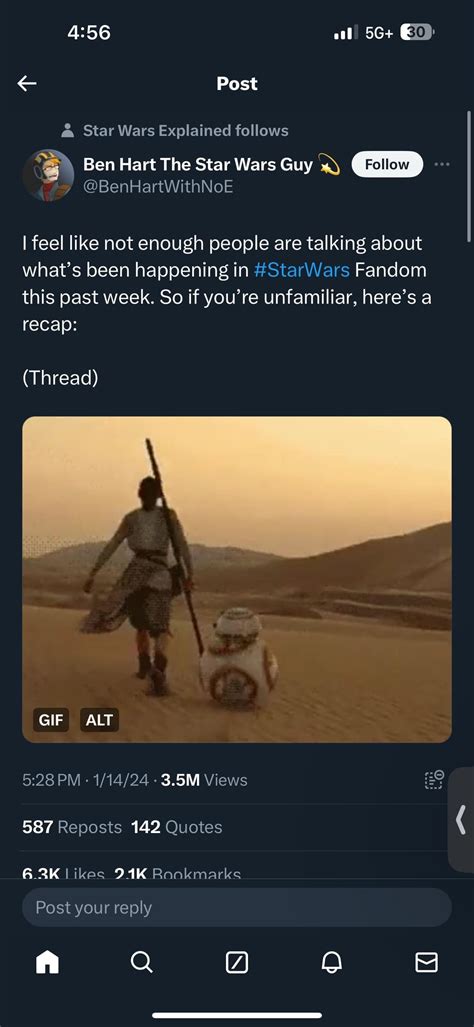Open the Messages envelope tab

[426, 962]
